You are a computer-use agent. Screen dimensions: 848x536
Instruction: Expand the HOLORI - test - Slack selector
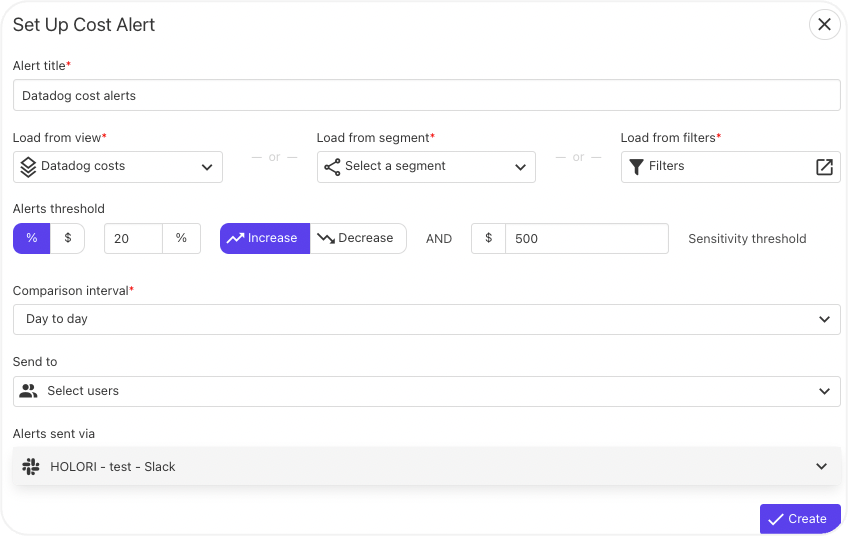pos(427,466)
